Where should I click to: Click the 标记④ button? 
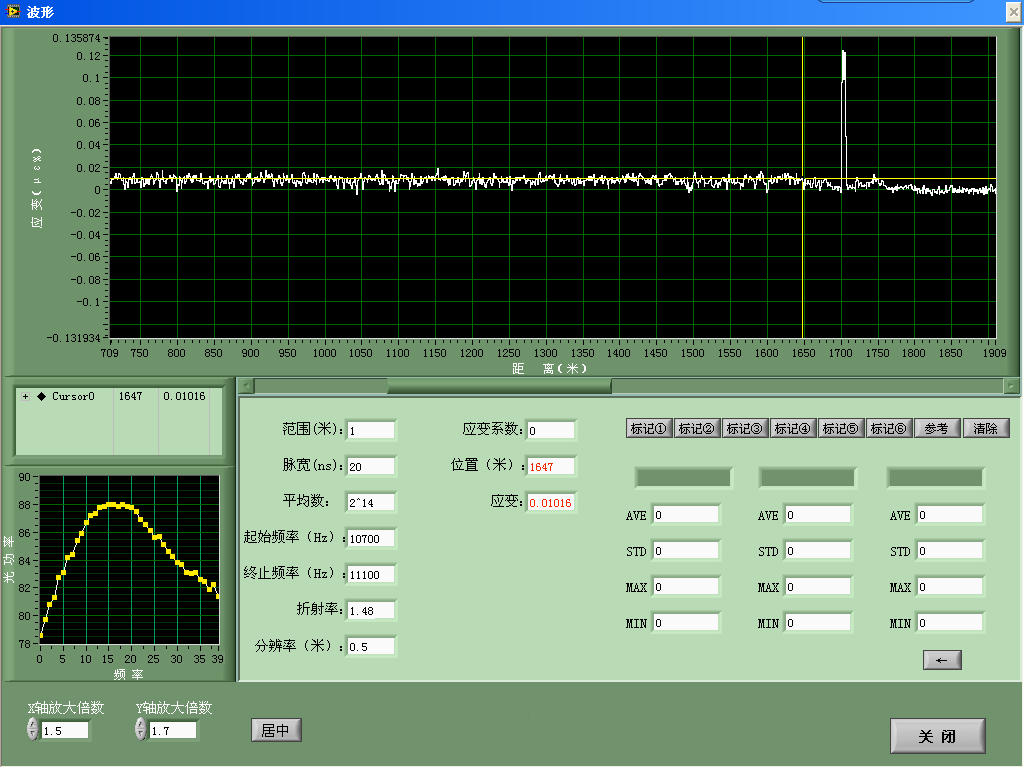pyautogui.click(x=793, y=428)
